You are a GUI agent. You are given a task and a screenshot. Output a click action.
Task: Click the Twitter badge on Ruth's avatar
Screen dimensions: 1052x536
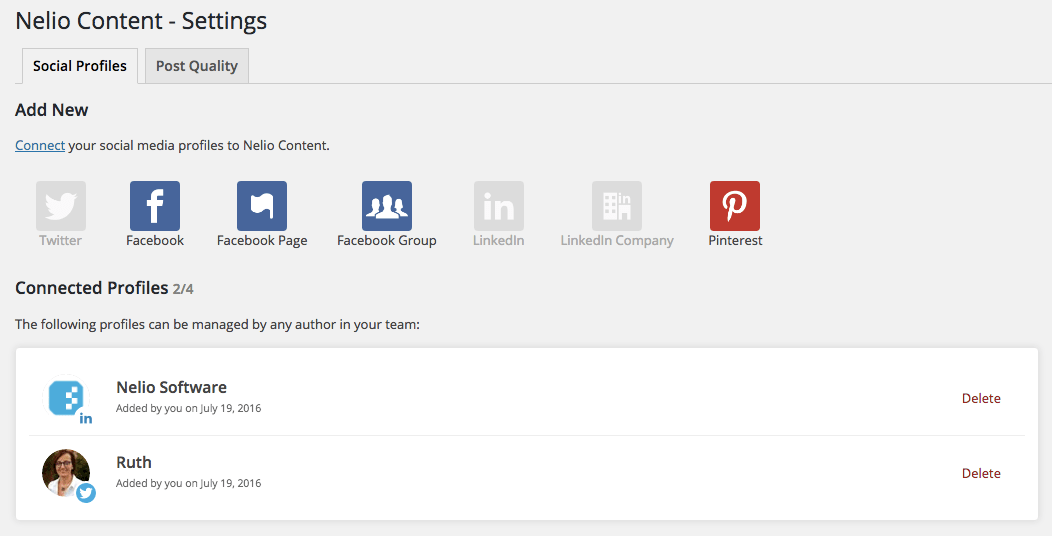click(x=86, y=493)
